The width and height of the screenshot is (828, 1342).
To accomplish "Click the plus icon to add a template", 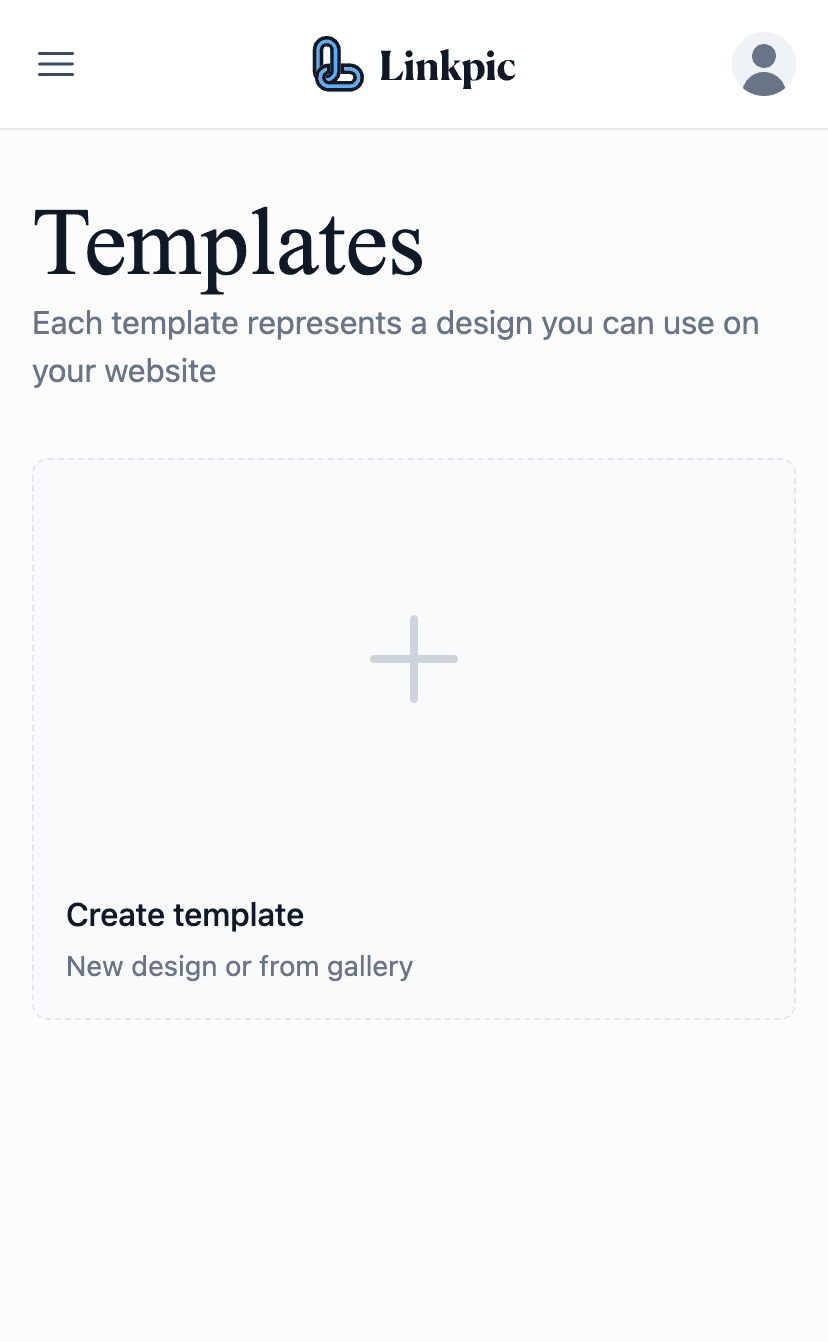I will [413, 658].
